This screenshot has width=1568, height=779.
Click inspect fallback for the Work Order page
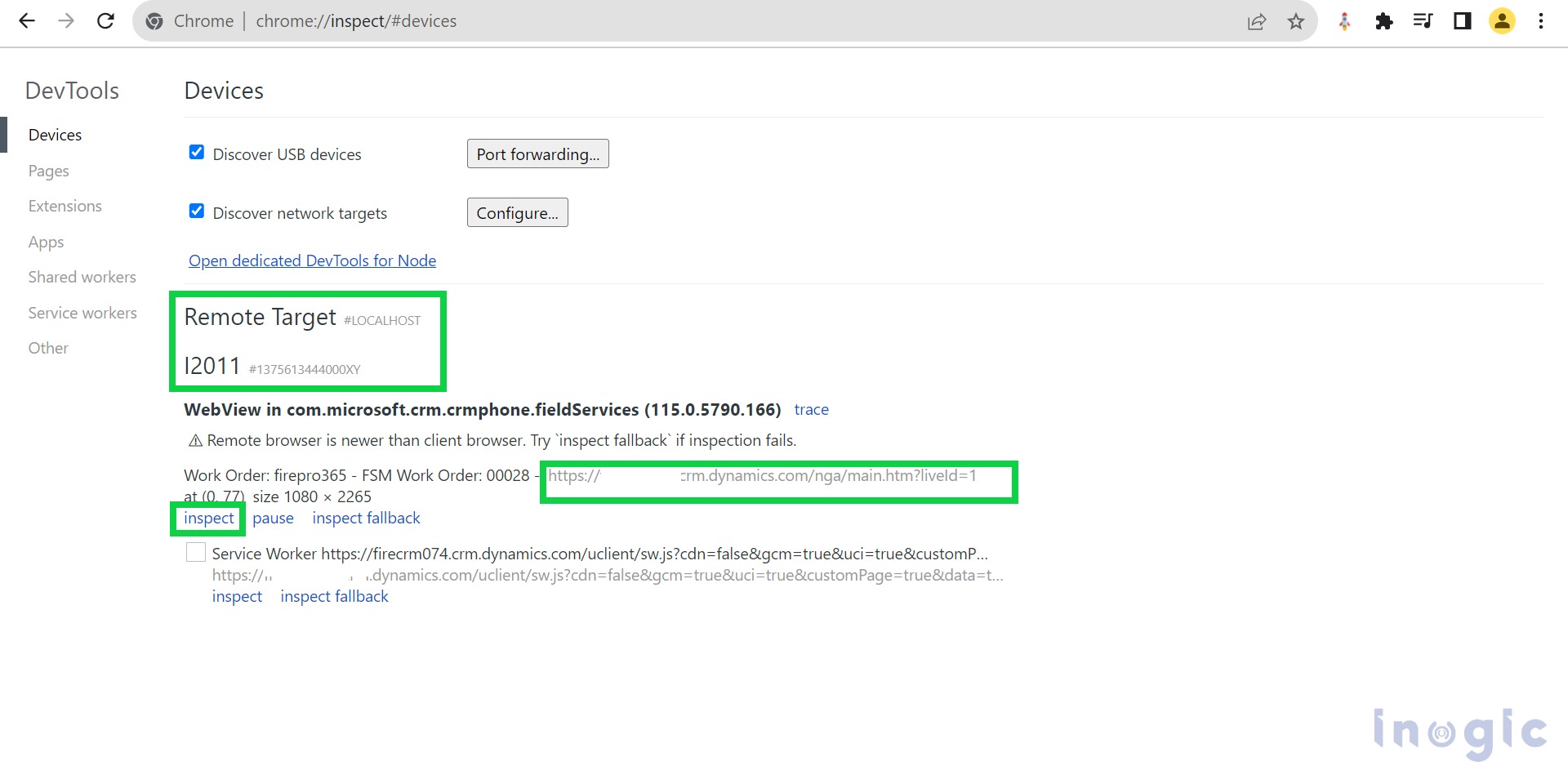coord(366,518)
